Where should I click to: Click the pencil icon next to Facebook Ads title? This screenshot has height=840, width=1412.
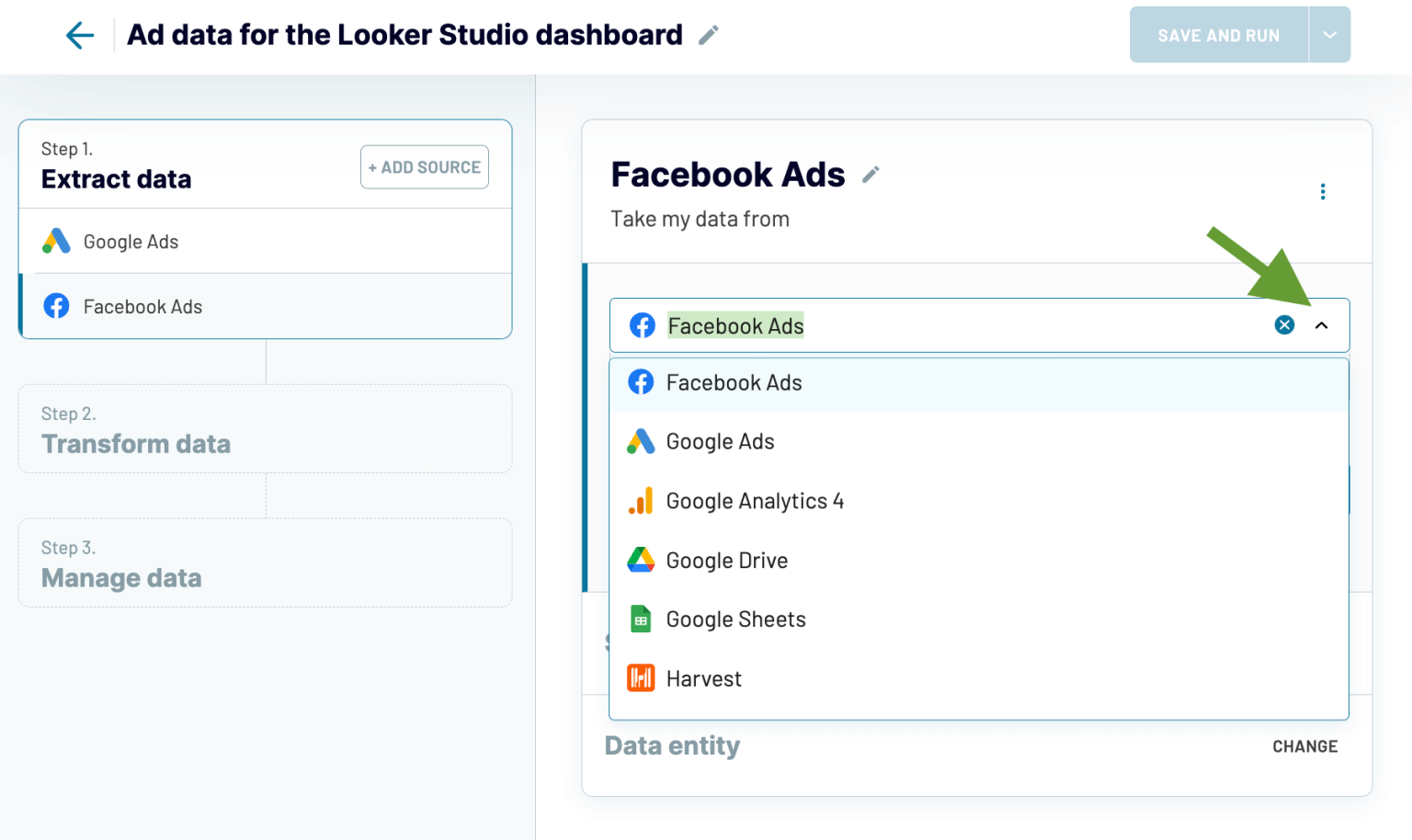[870, 174]
